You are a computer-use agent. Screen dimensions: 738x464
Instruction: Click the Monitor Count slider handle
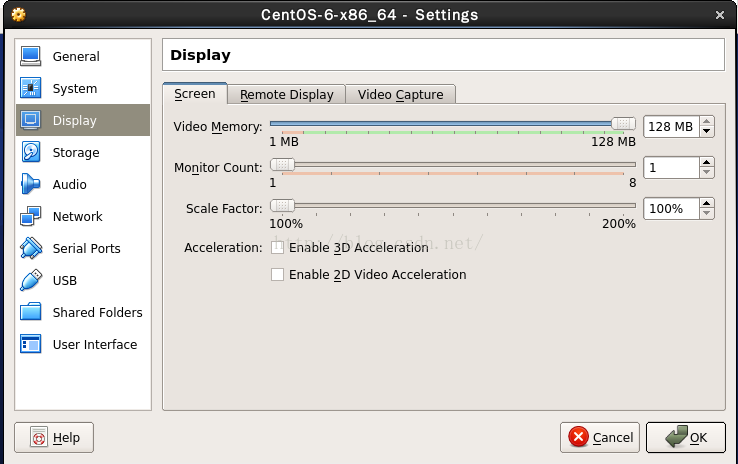[282, 164]
